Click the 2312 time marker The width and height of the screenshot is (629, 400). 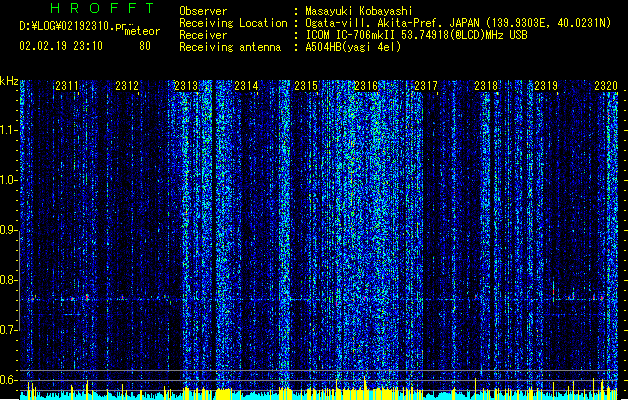(x=127, y=86)
